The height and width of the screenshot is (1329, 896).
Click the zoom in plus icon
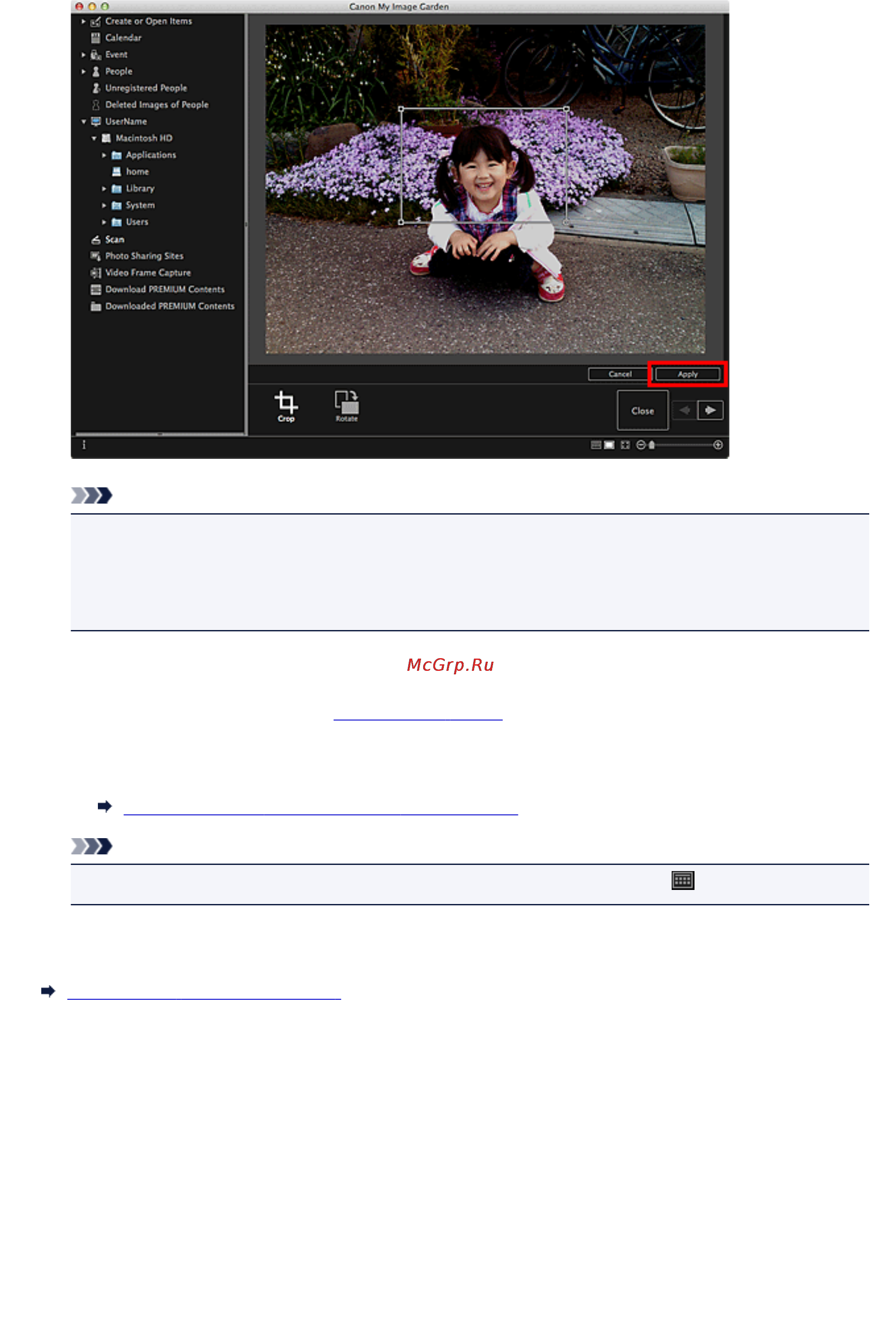pos(718,445)
